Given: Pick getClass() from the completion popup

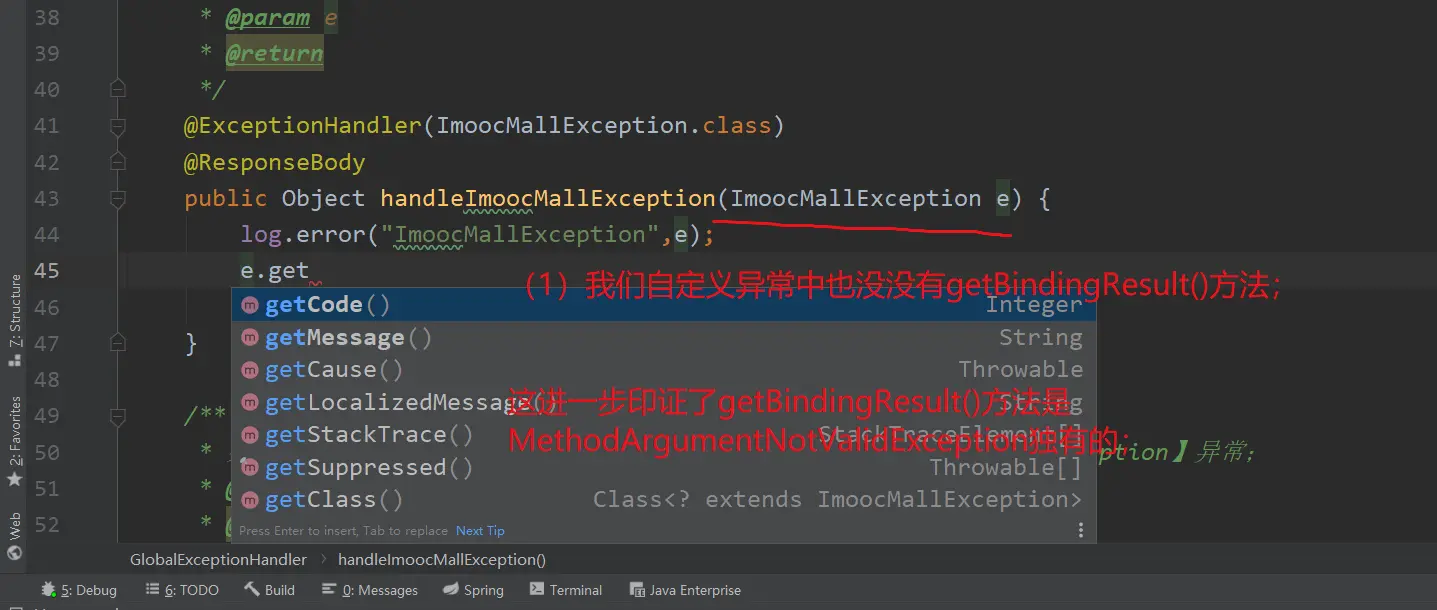Looking at the screenshot, I should [x=664, y=499].
